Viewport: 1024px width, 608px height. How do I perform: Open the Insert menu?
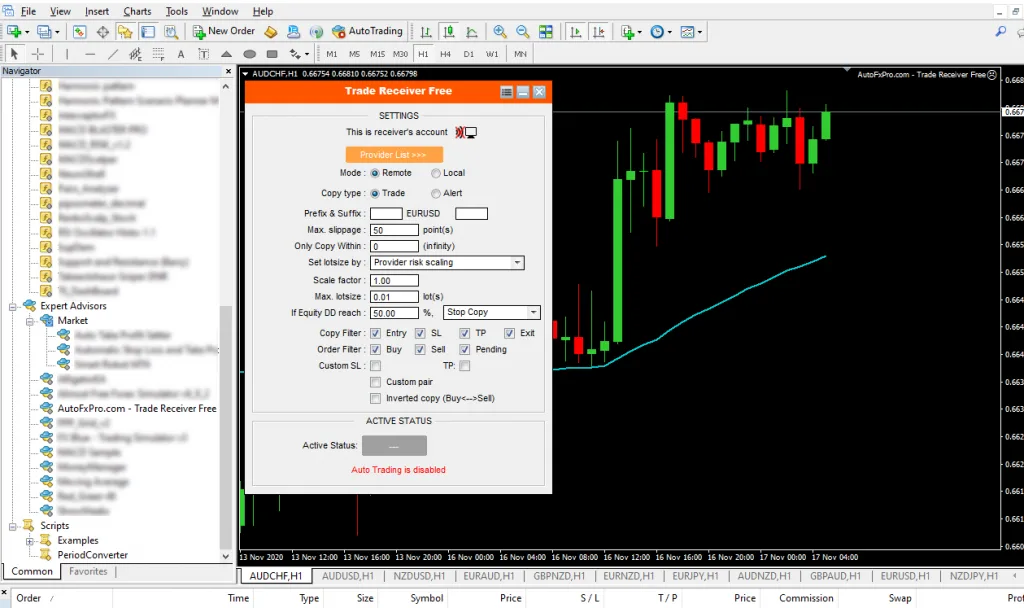pyautogui.click(x=97, y=11)
